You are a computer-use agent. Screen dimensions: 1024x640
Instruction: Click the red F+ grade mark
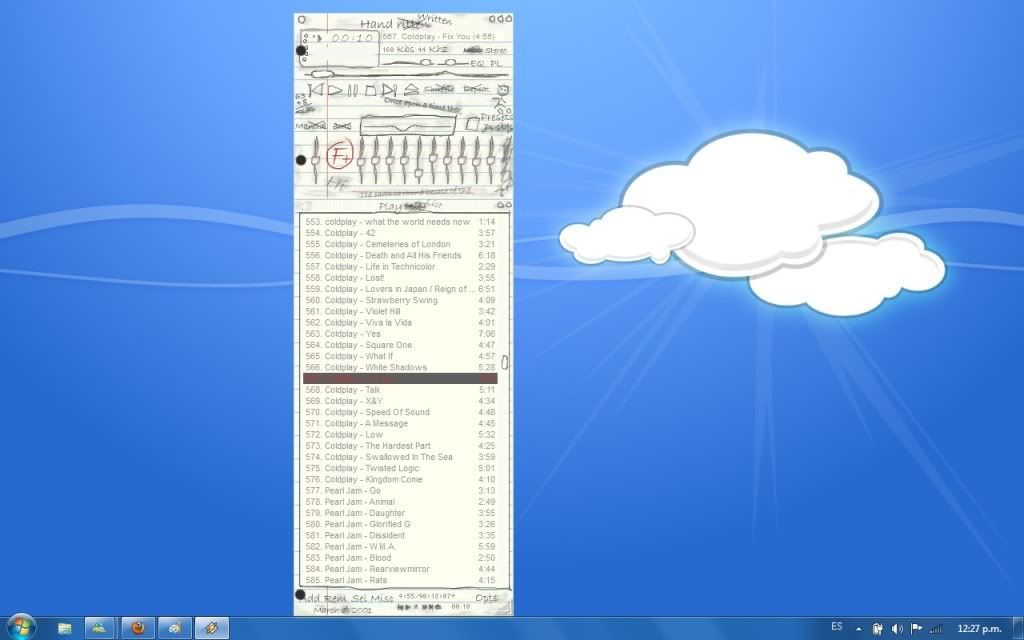tap(340, 155)
